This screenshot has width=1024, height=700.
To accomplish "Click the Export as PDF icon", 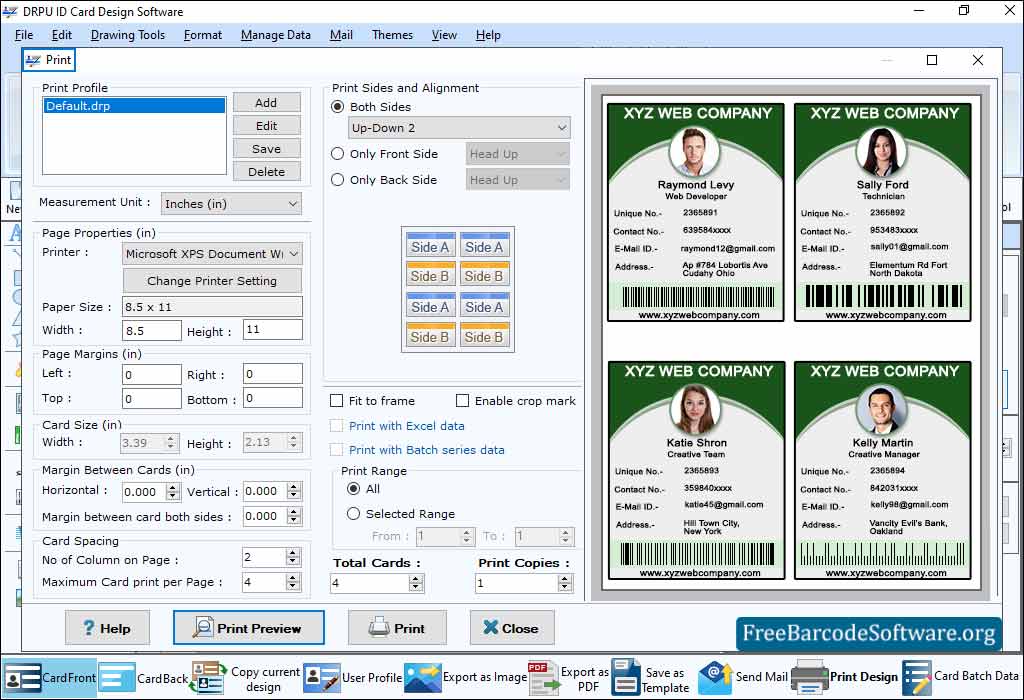I will point(543,678).
